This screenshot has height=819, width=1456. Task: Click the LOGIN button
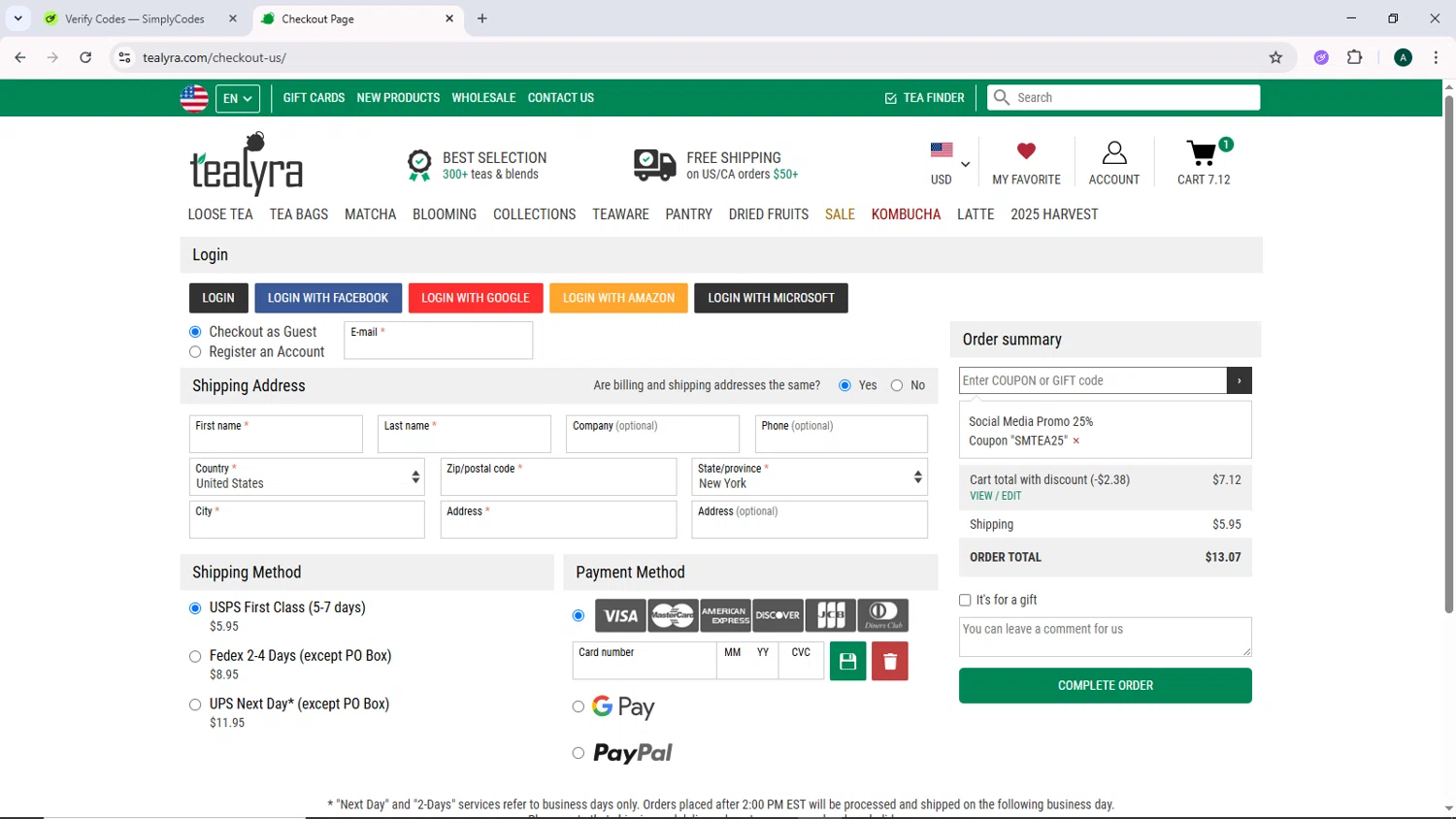(218, 298)
